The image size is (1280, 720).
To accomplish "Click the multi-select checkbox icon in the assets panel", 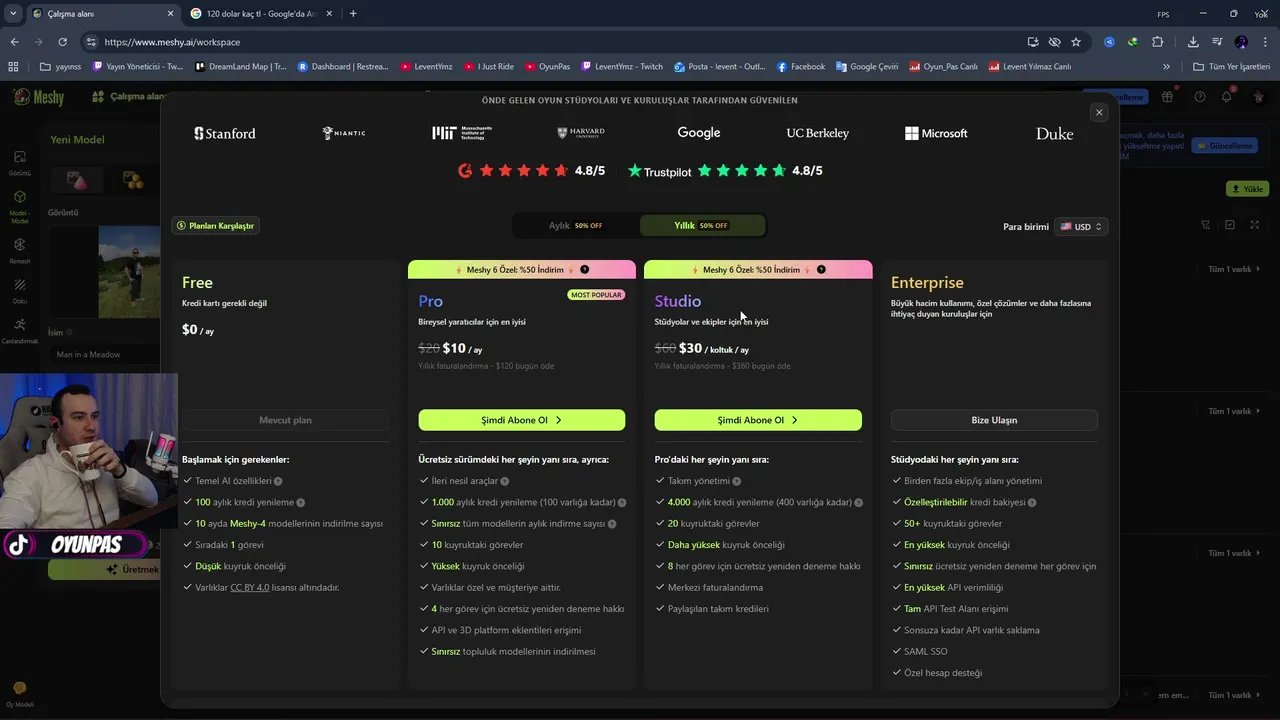I will 1230,225.
